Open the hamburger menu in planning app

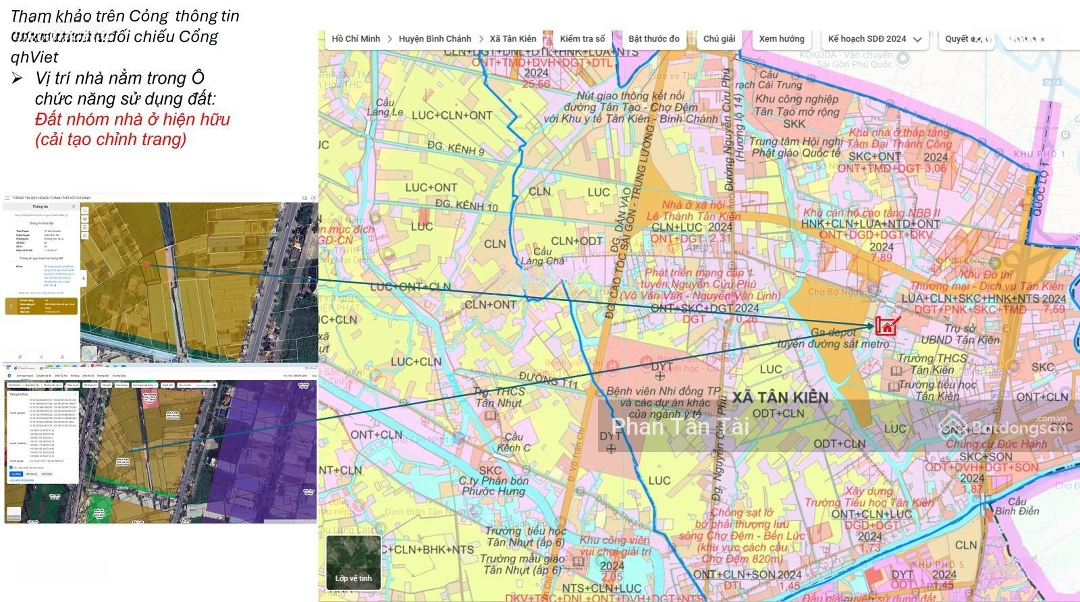[8, 198]
